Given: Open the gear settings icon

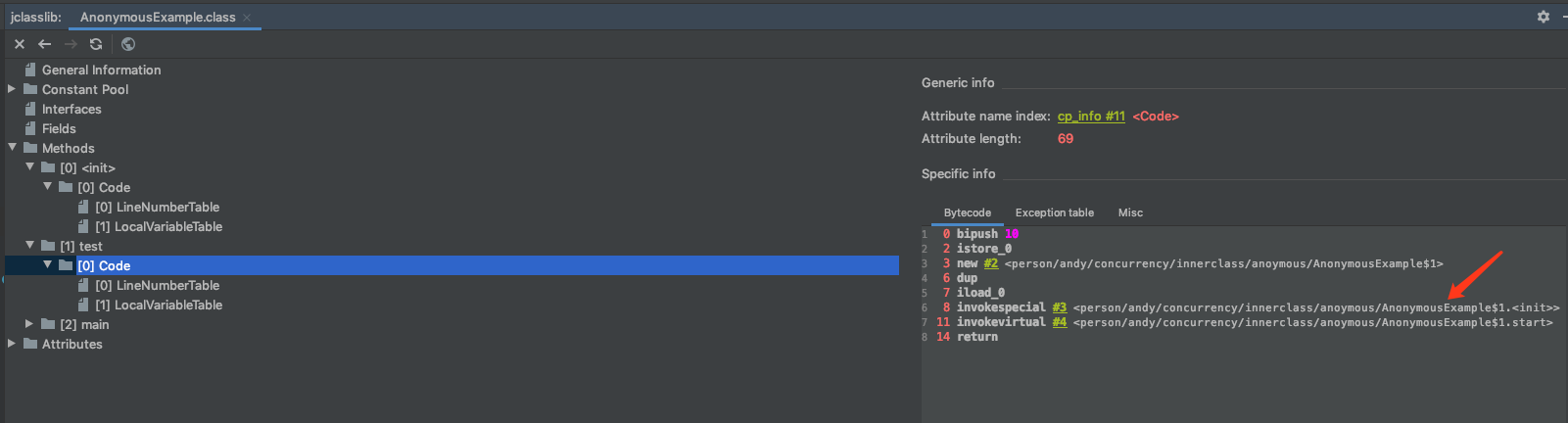Looking at the screenshot, I should pos(1544,17).
